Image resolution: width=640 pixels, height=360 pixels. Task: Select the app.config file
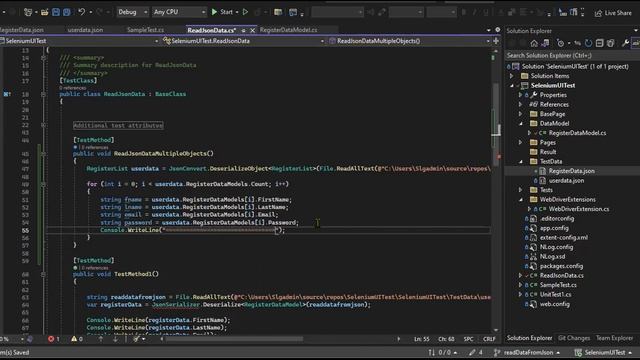pos(554,228)
